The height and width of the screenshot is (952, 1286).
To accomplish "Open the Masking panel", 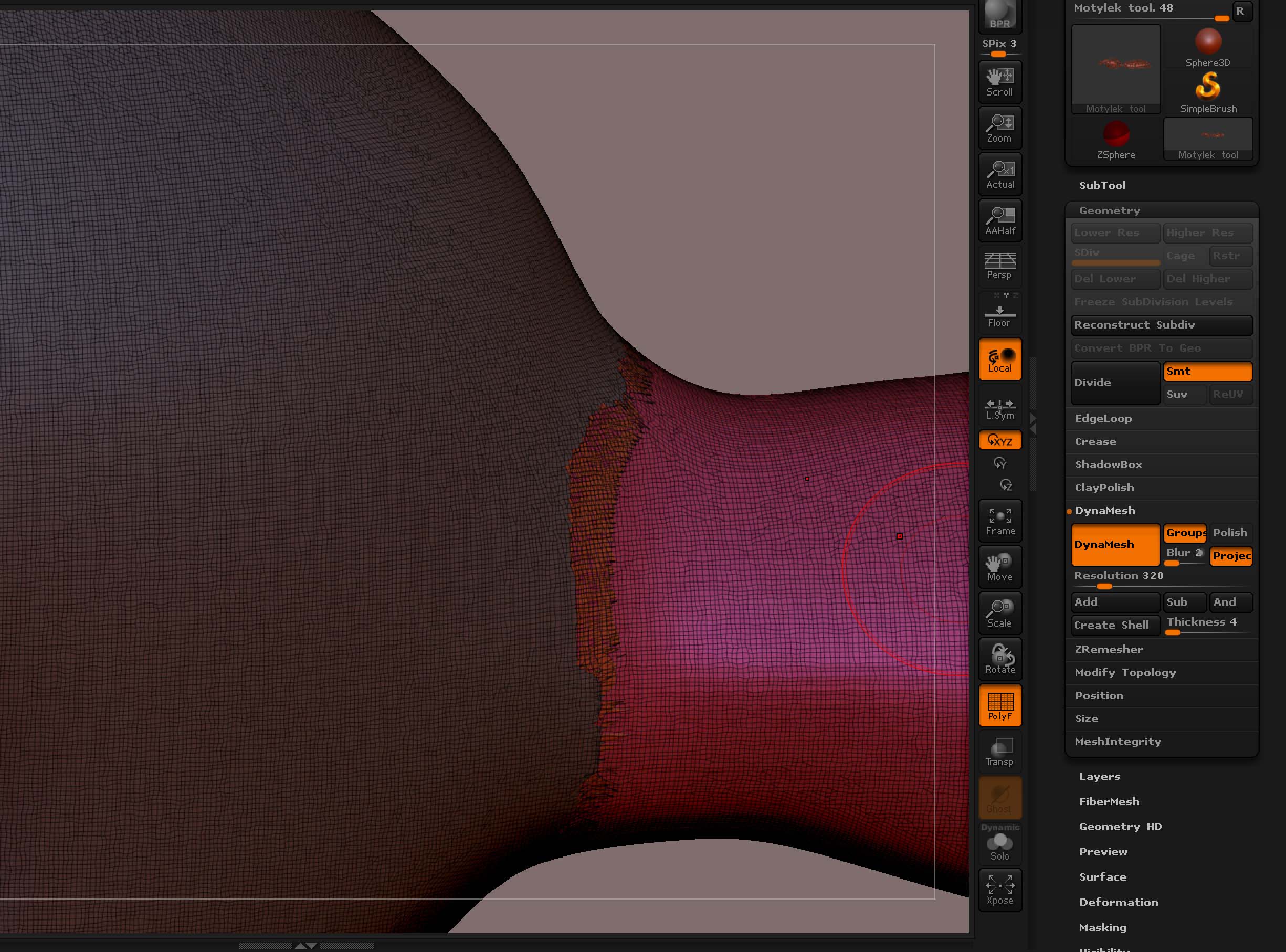I will pyautogui.click(x=1103, y=927).
